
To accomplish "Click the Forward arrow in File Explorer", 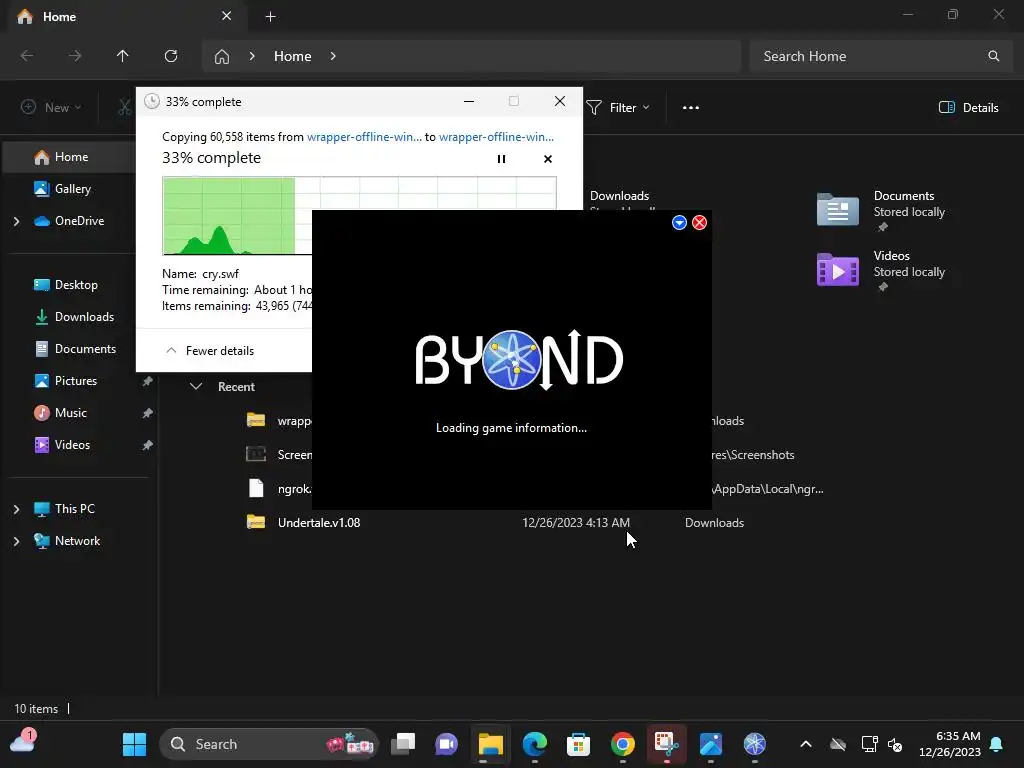I will (x=75, y=56).
